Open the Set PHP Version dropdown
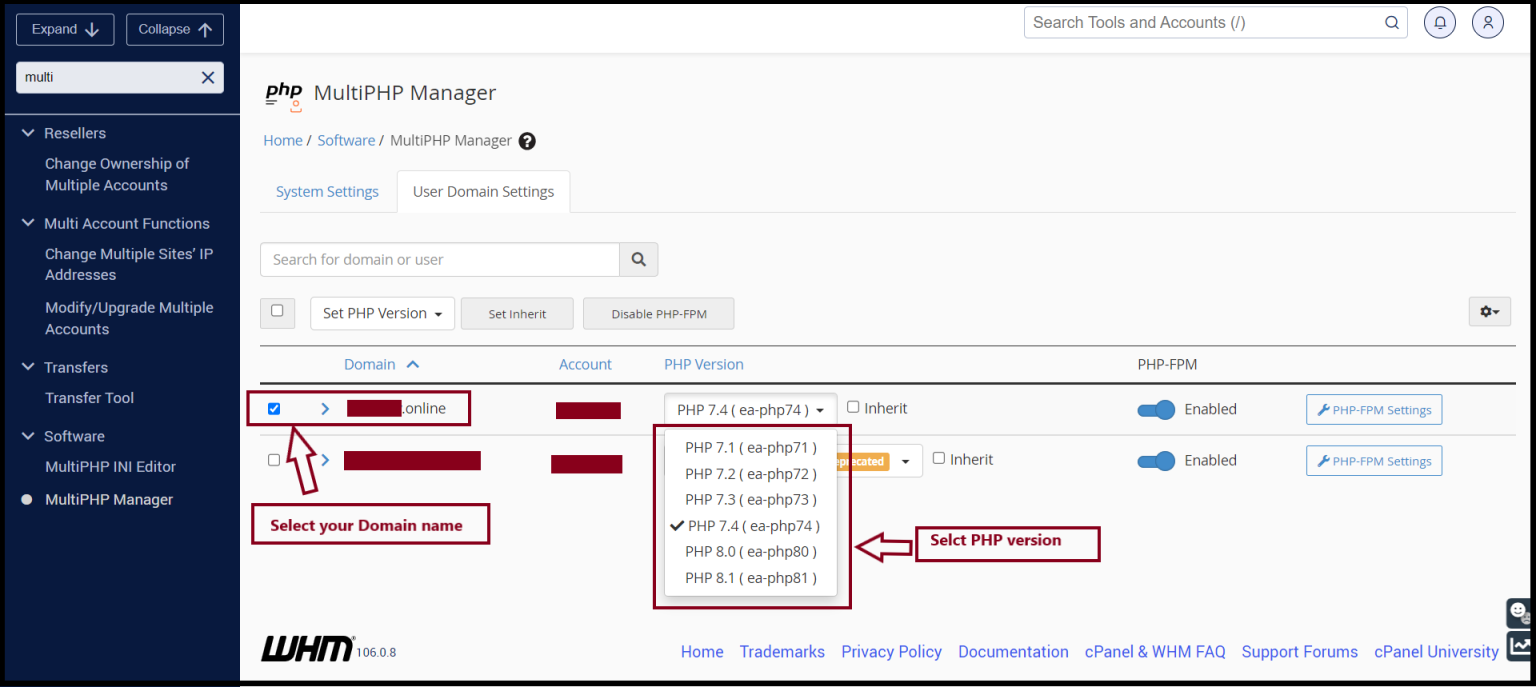 382,313
